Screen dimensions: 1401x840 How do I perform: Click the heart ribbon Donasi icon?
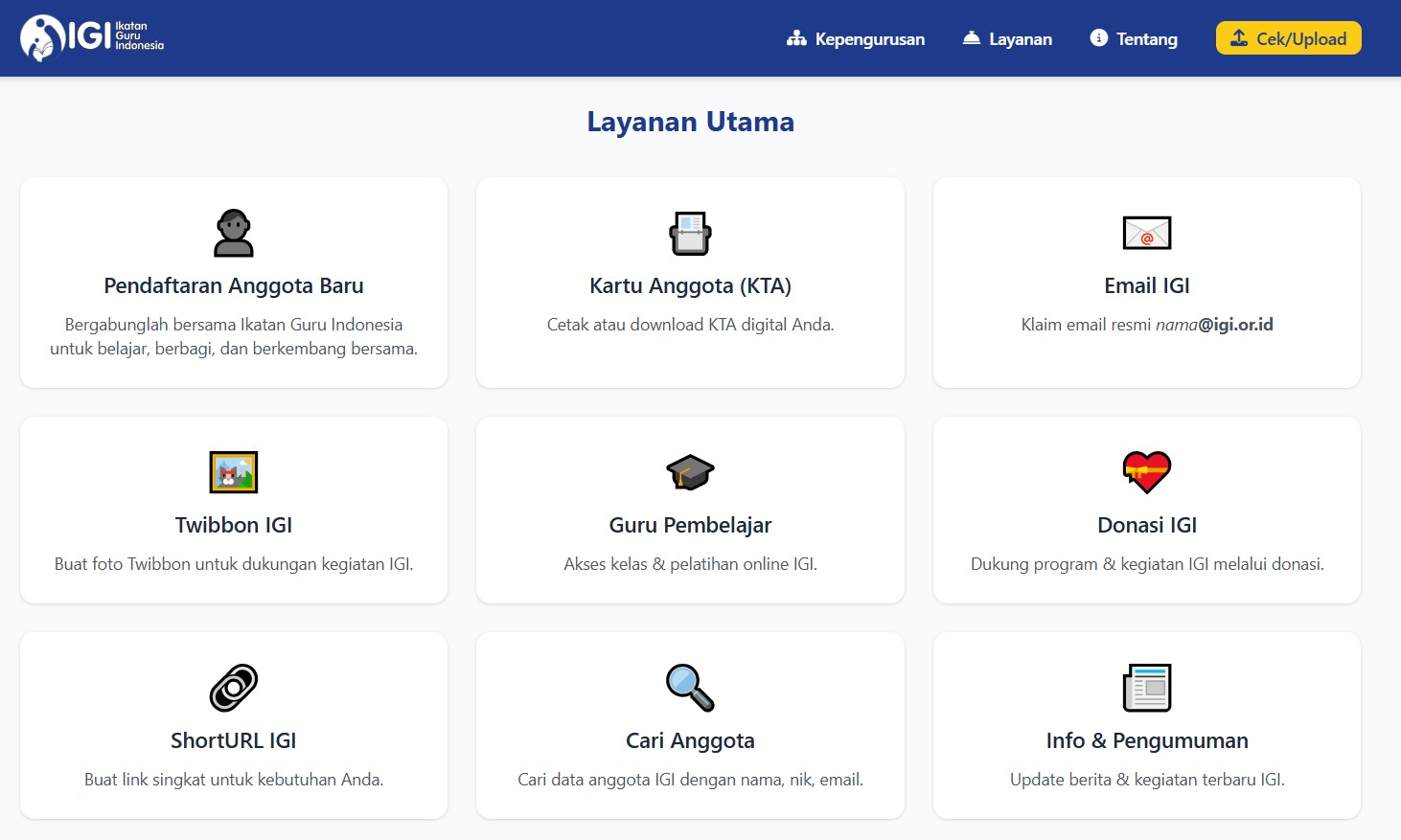tap(1146, 472)
